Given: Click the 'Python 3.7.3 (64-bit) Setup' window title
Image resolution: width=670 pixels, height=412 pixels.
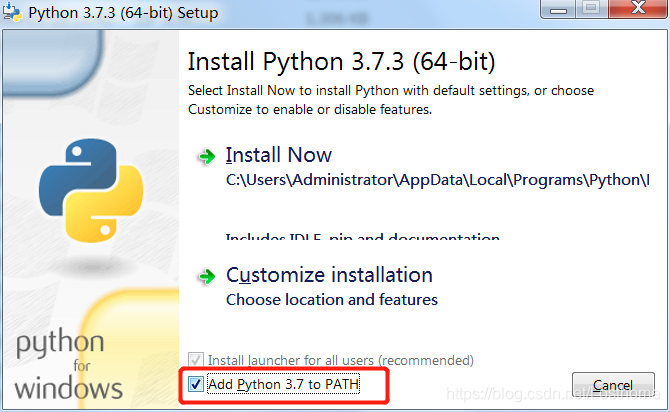Looking at the screenshot, I should point(123,13).
